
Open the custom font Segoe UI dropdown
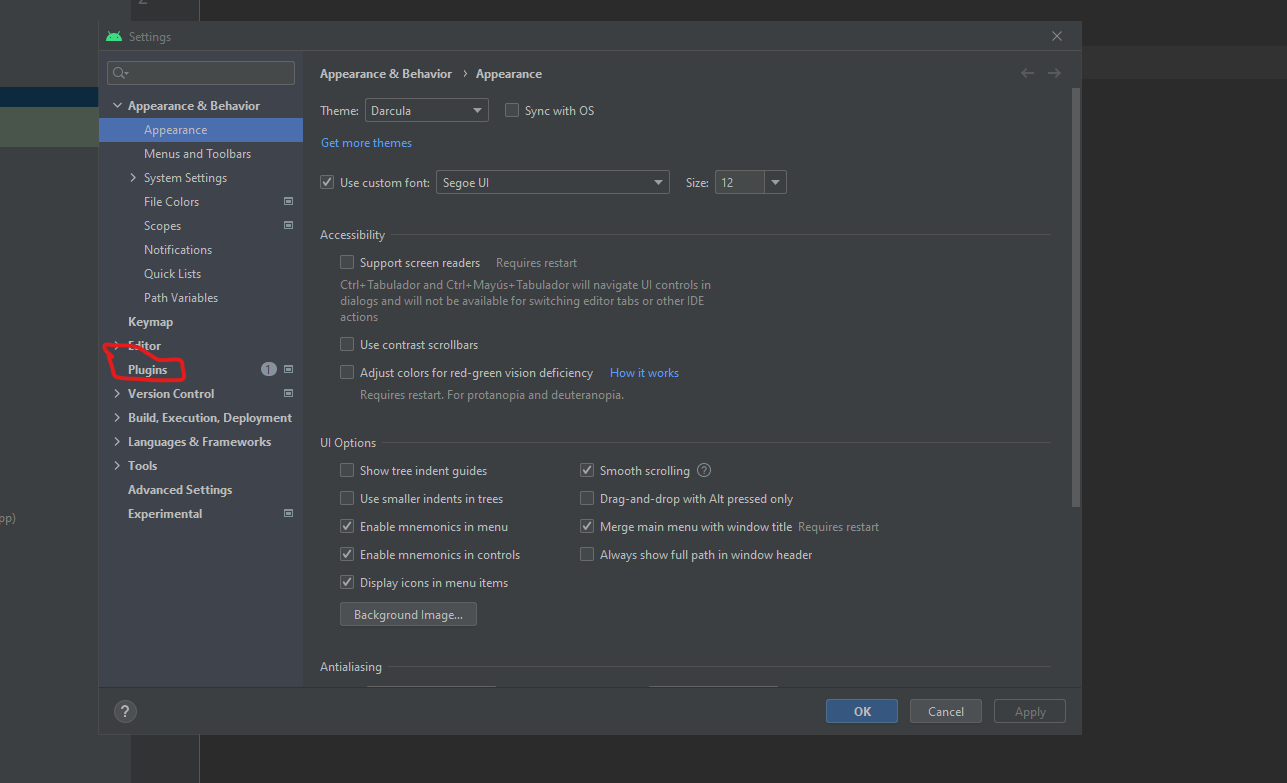(552, 183)
